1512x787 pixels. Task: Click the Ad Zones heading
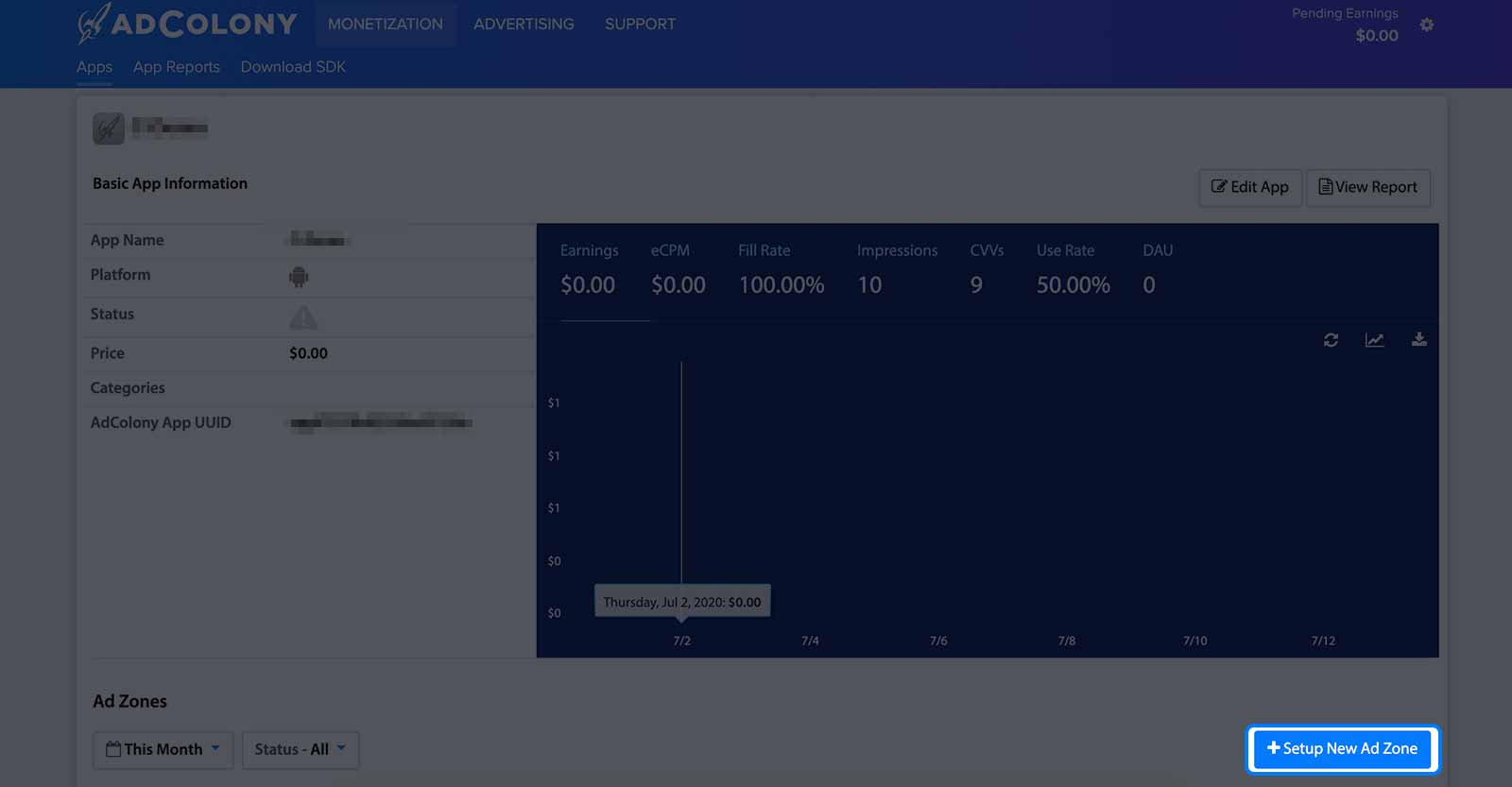coord(129,701)
